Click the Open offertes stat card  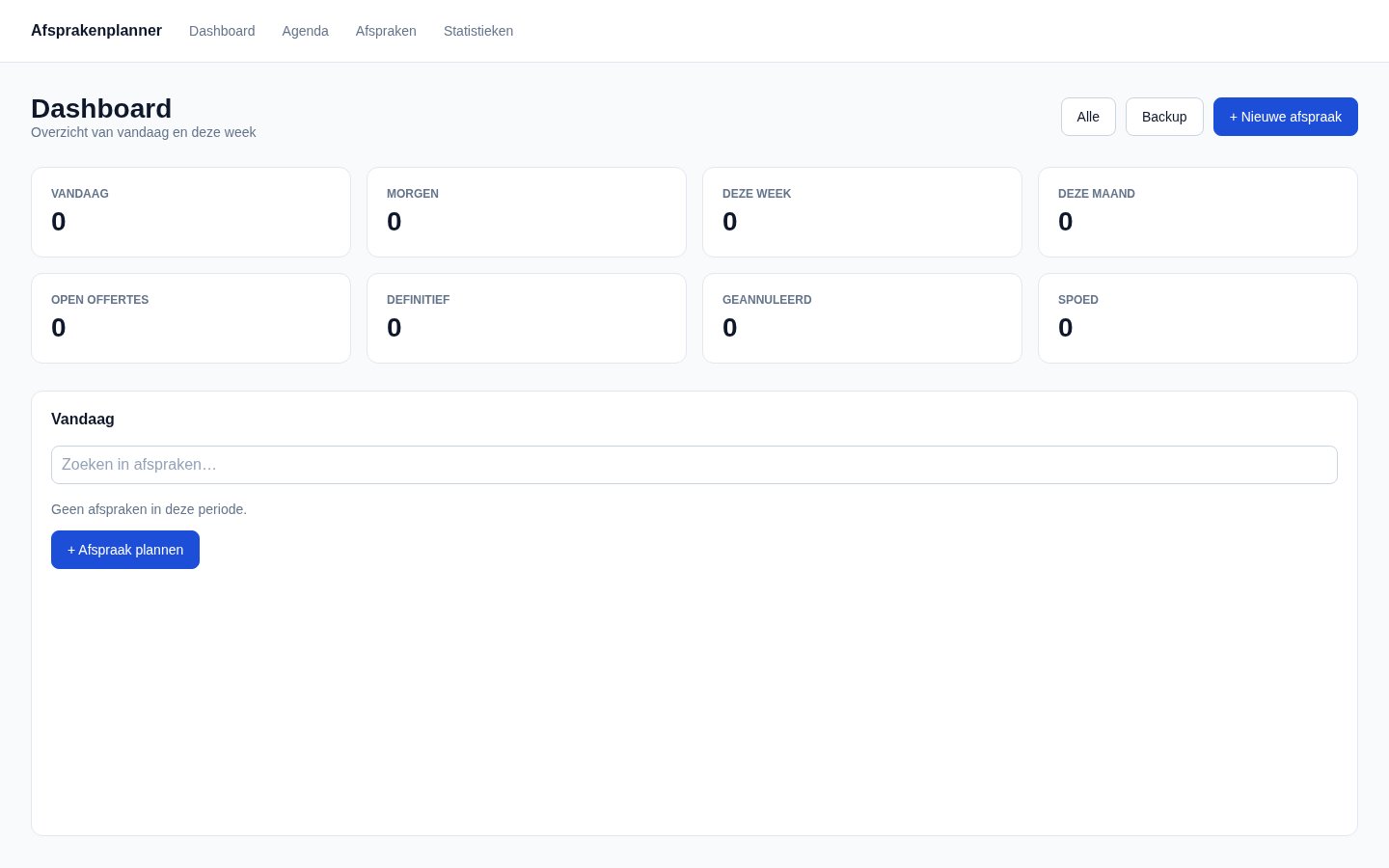[191, 318]
